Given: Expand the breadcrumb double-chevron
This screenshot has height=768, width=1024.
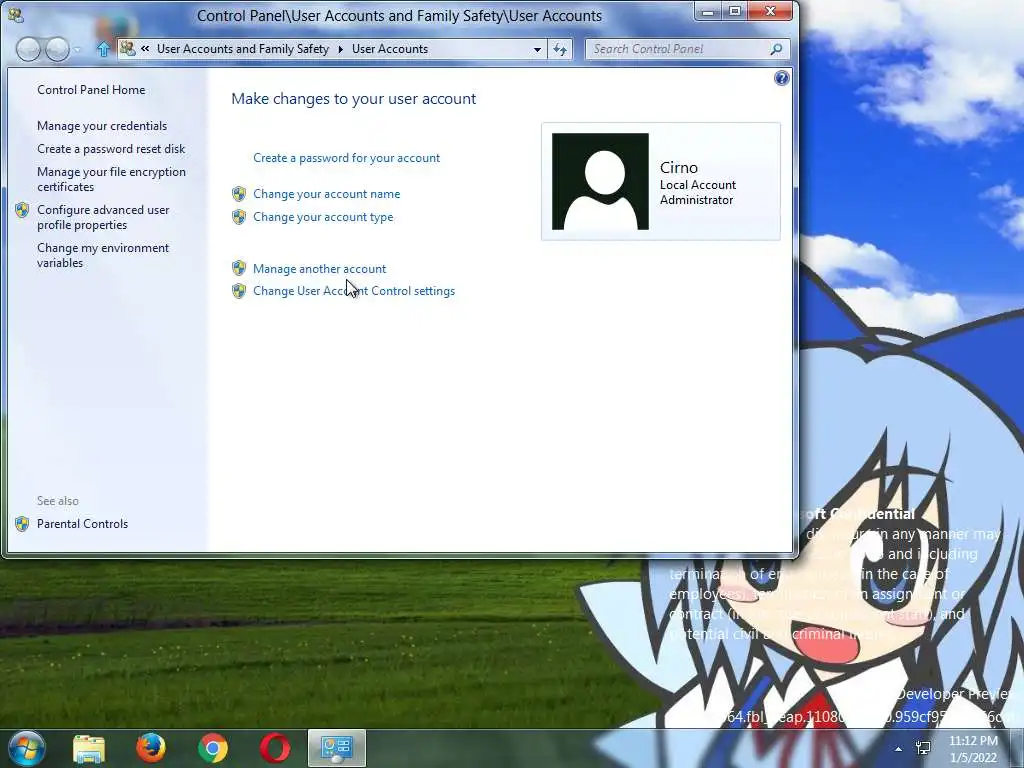Looking at the screenshot, I should point(145,48).
